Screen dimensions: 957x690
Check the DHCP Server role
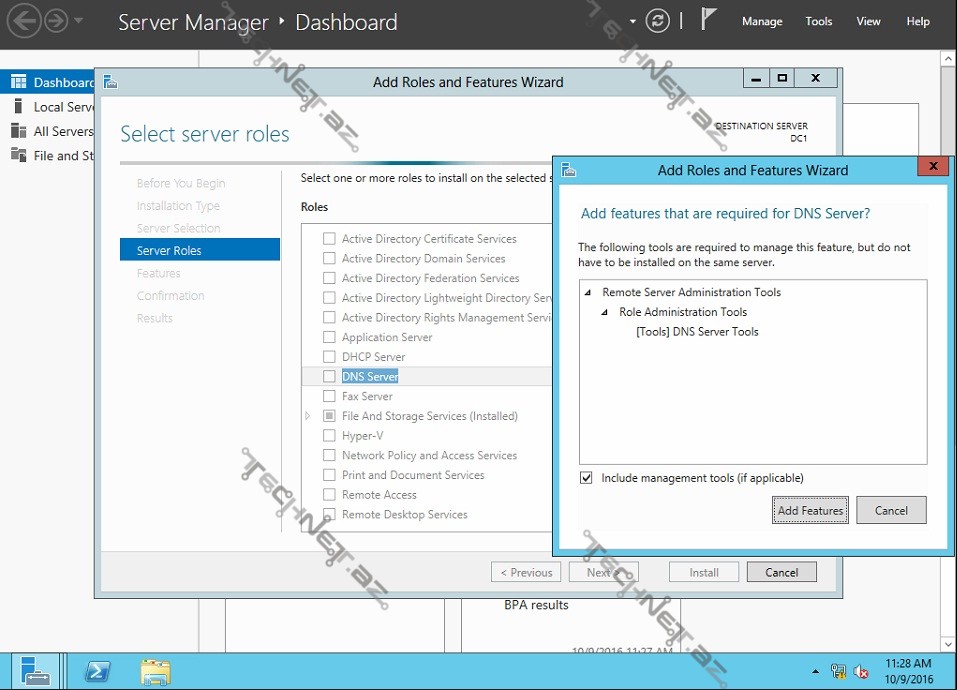329,357
